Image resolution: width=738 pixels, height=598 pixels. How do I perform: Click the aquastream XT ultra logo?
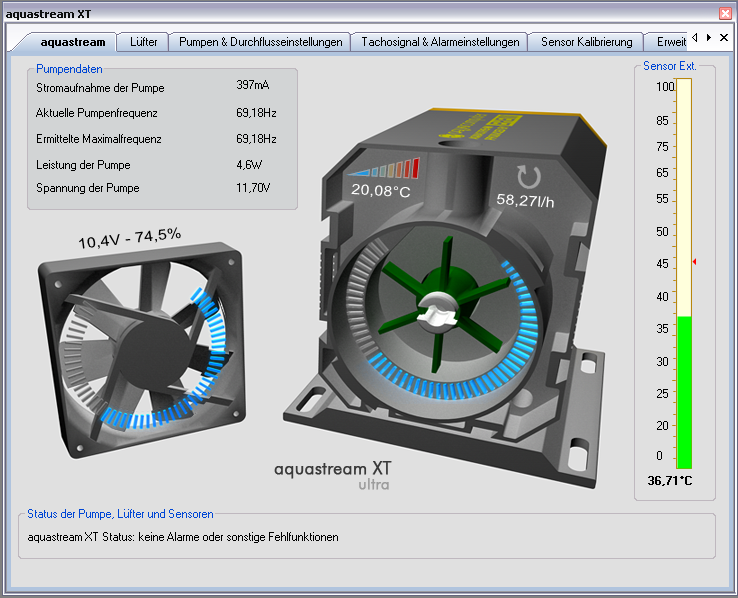[x=332, y=474]
